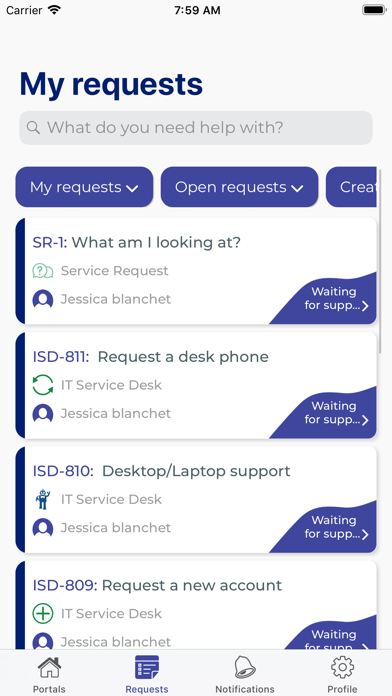Click the user avatar icon on the ISD-809 card

[43, 641]
